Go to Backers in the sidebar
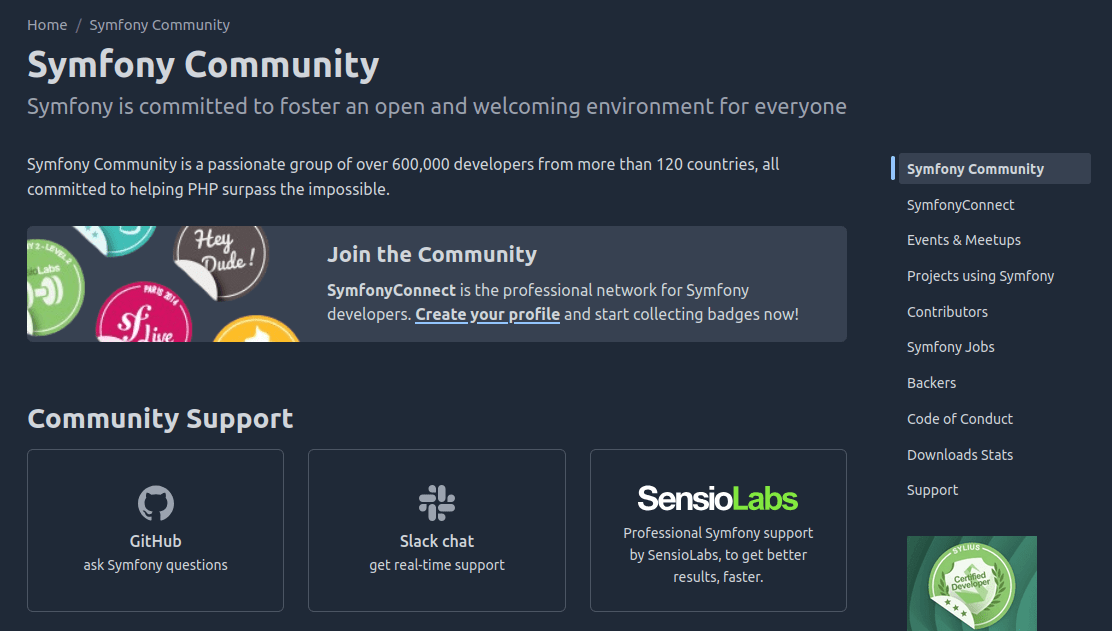The width and height of the screenshot is (1112, 631). 931,383
